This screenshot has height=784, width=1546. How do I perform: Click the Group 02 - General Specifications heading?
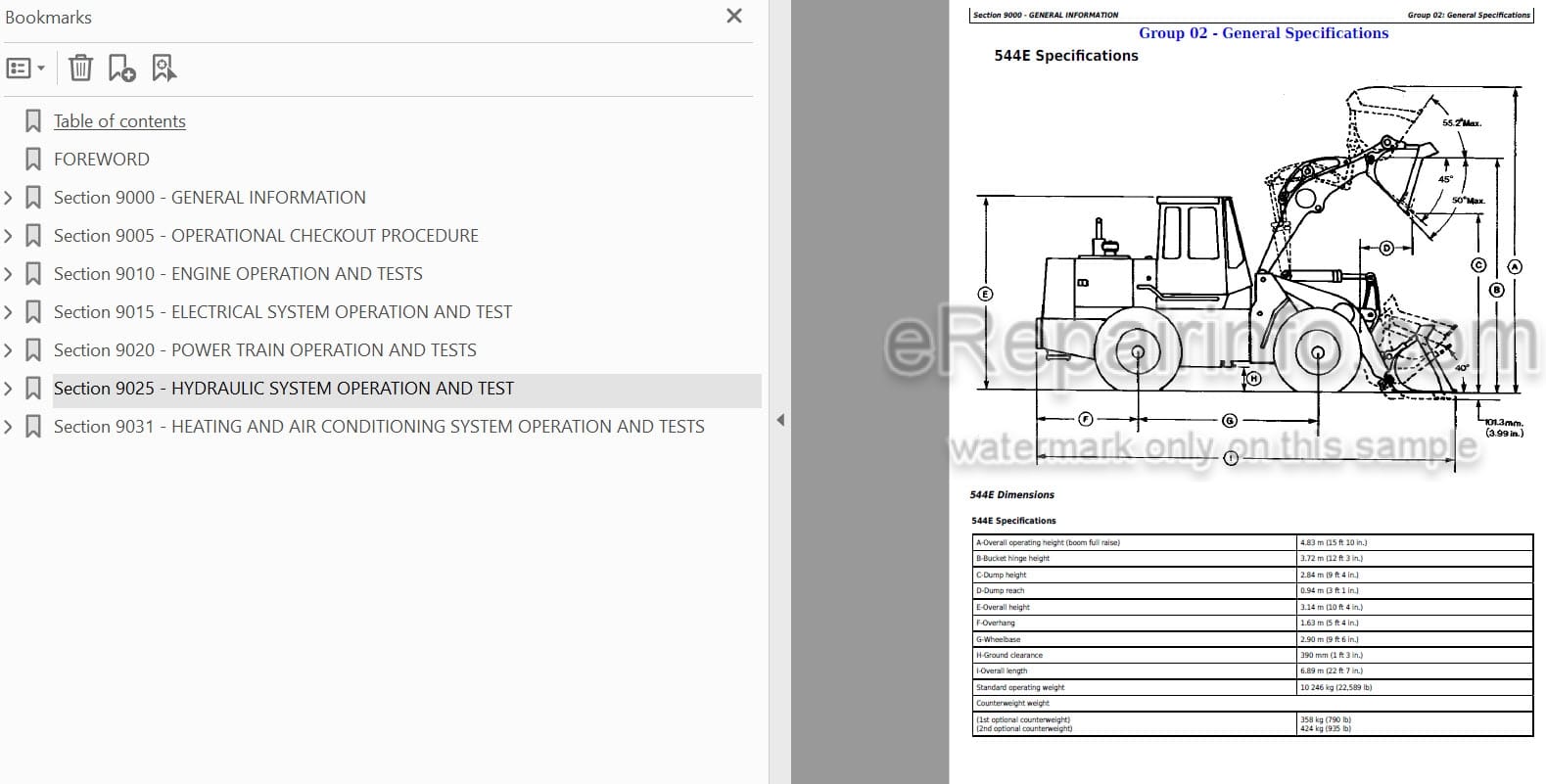pyautogui.click(x=1263, y=33)
